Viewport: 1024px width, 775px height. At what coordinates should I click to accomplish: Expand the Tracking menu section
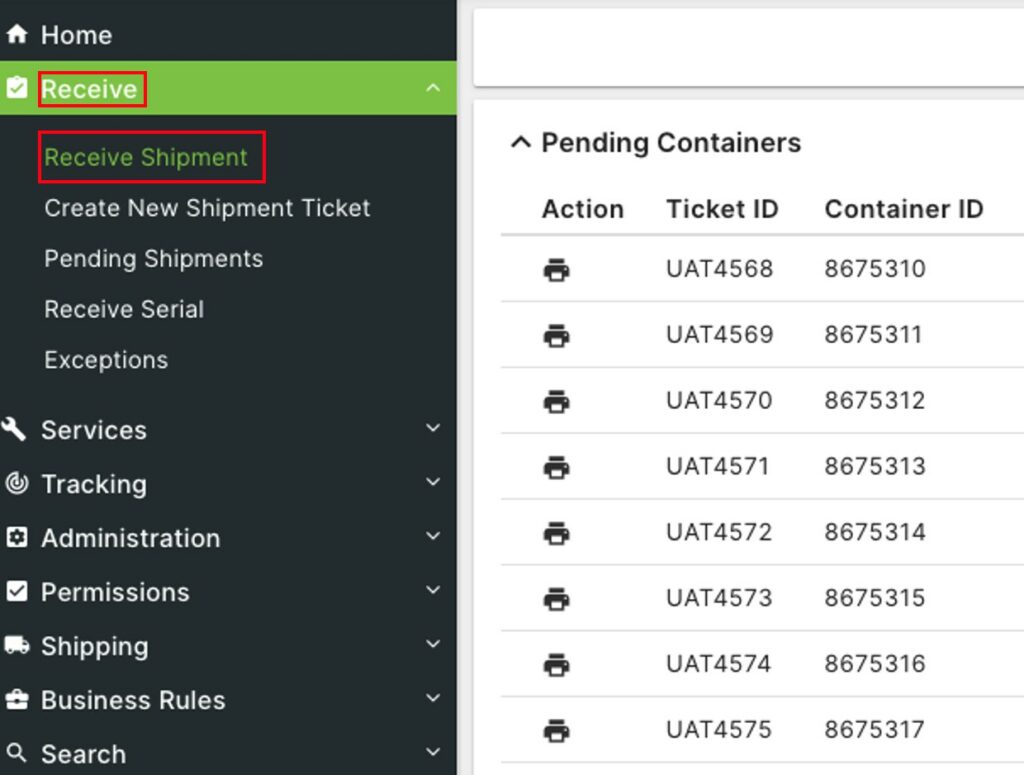[x=433, y=483]
